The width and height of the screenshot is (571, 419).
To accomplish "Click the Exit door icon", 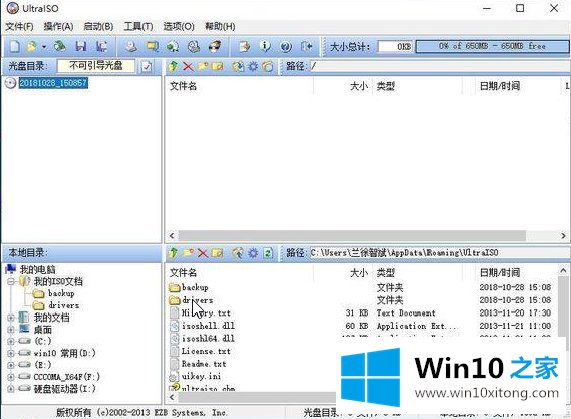I will pyautogui.click(x=307, y=47).
